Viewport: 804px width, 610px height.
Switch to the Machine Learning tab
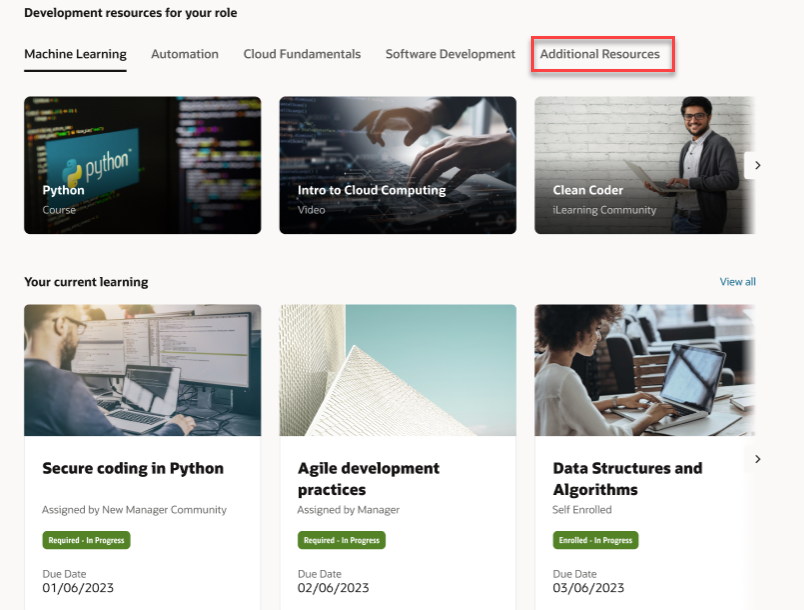pyautogui.click(x=75, y=54)
